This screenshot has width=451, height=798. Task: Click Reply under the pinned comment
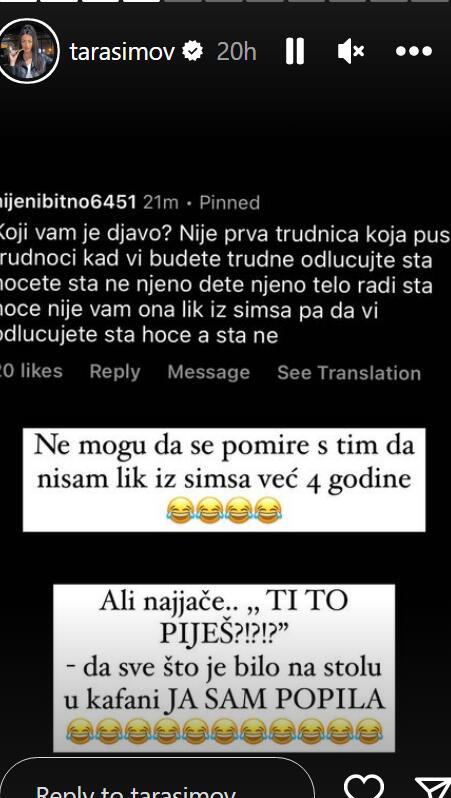(115, 372)
